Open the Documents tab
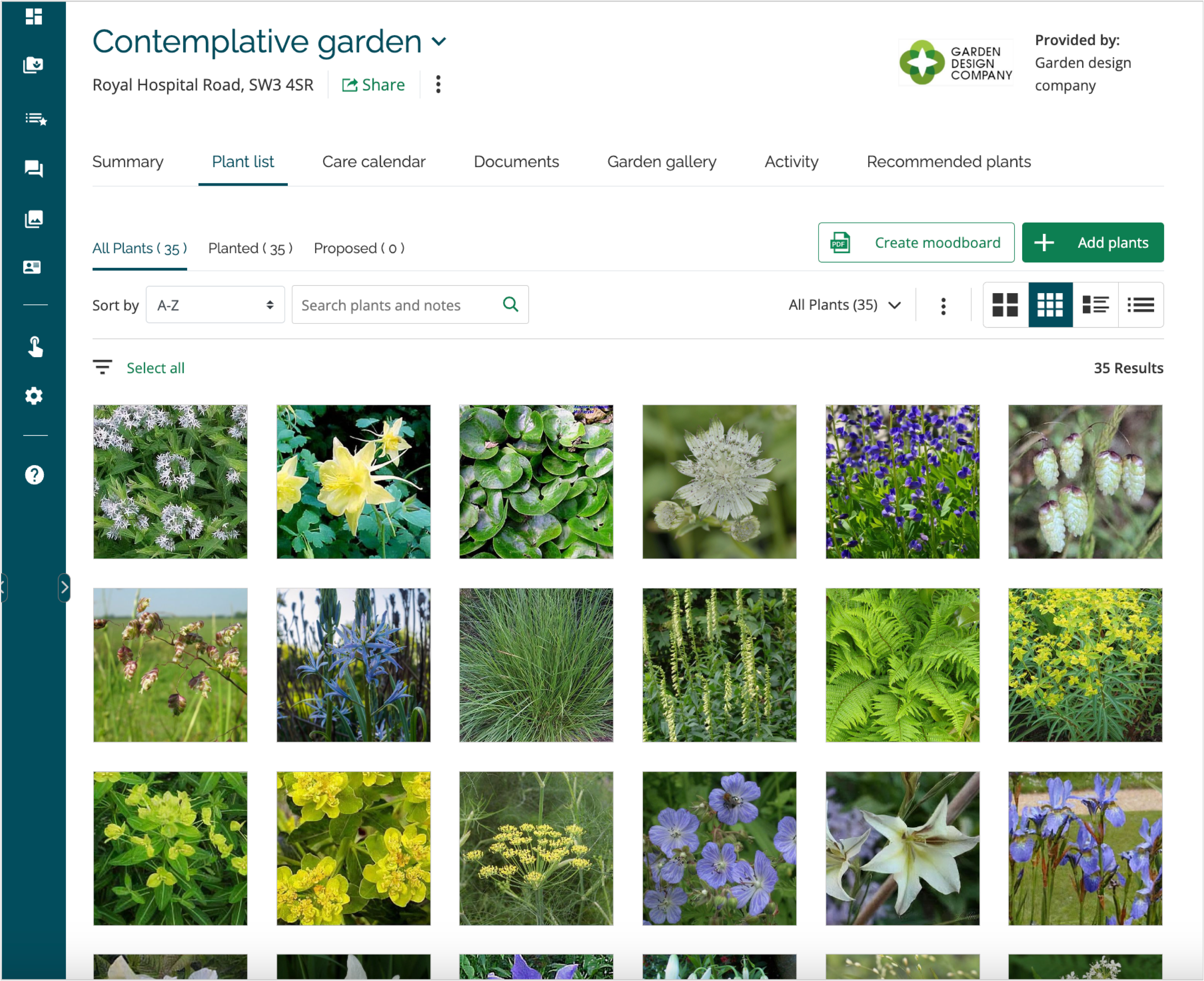Image resolution: width=1204 pixels, height=981 pixels. 516,161
